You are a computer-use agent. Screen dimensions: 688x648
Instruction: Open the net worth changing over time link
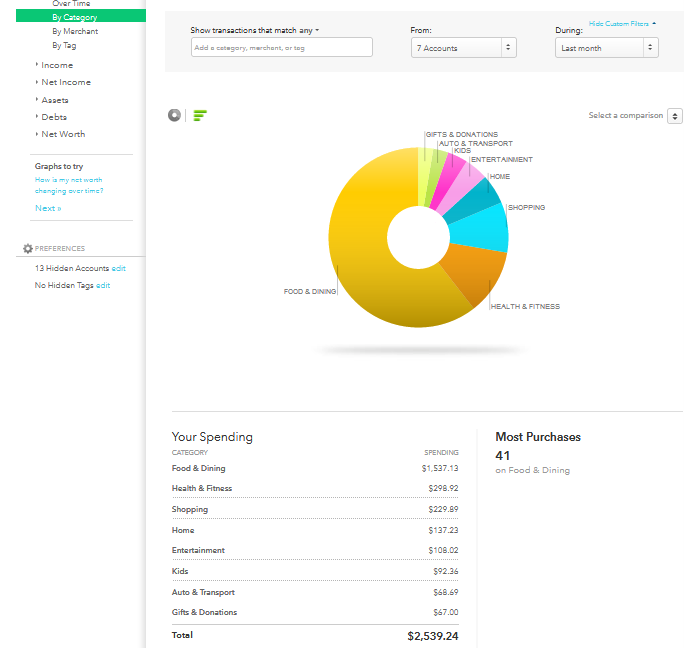click(x=69, y=185)
